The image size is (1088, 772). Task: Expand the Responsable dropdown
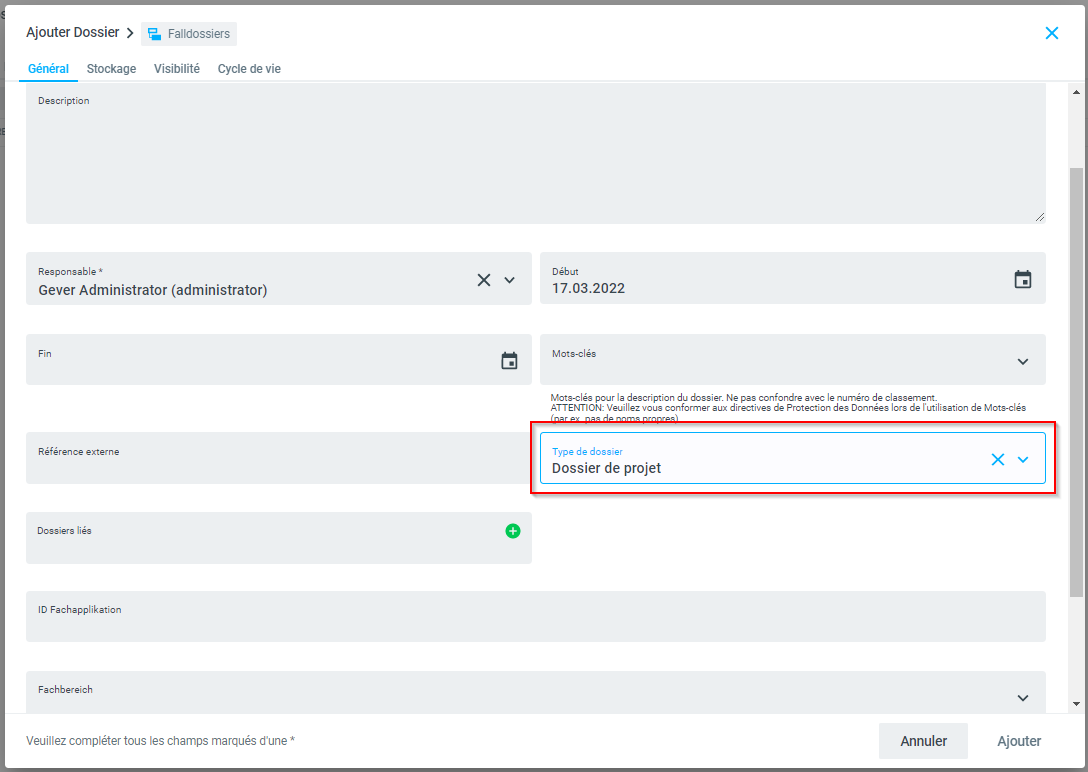click(510, 280)
